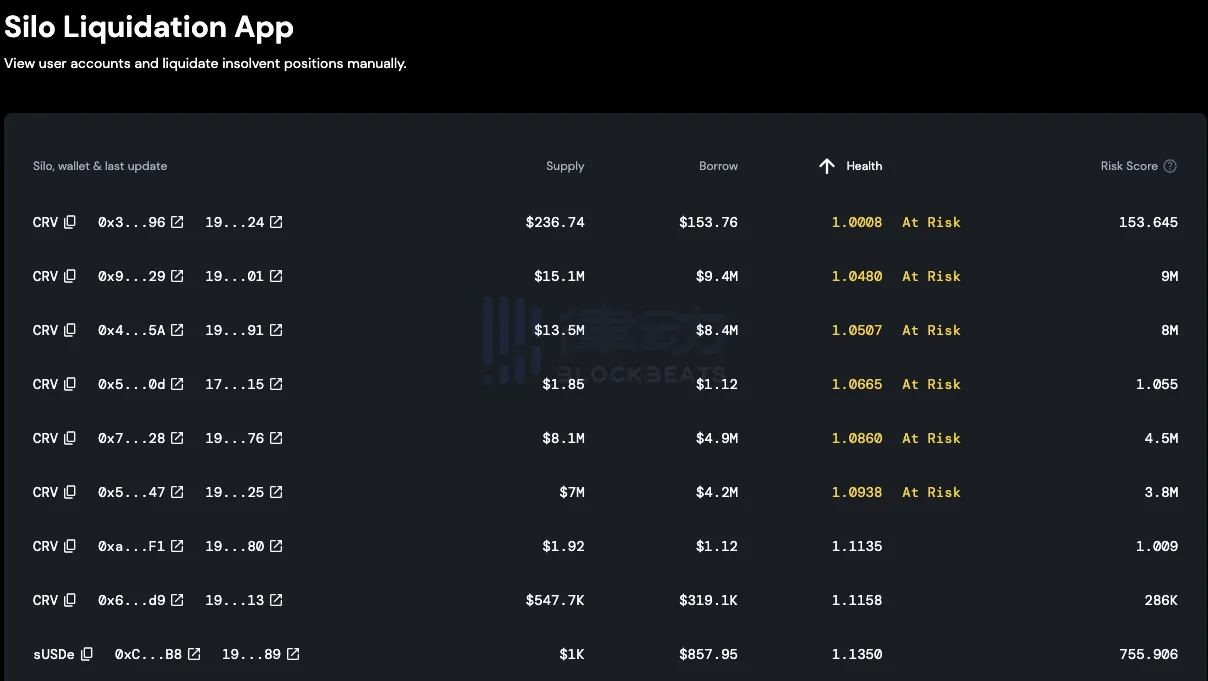Viewport: 1208px width, 681px height.
Task: Copy CRV address in the 0x7...28 row
Action: point(70,438)
